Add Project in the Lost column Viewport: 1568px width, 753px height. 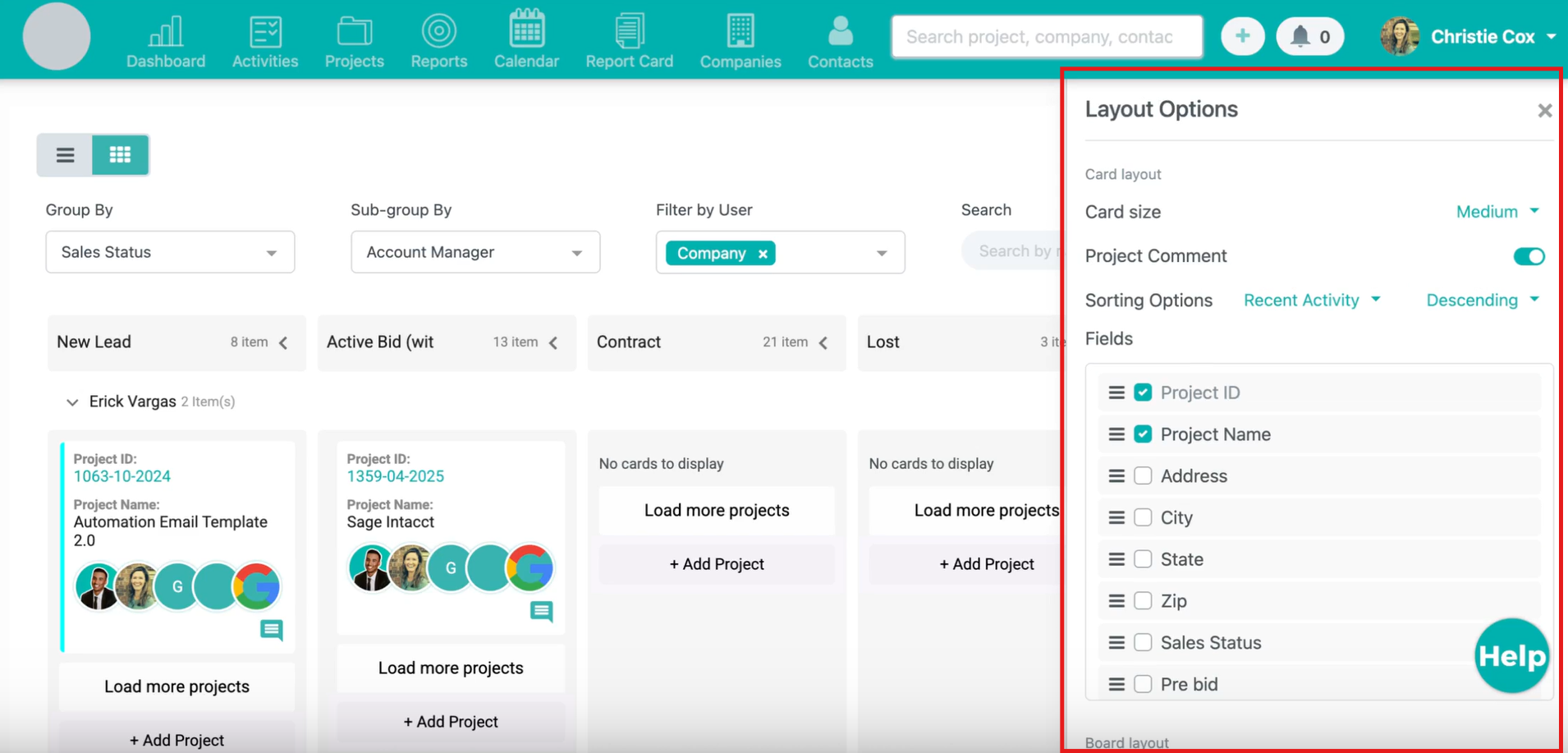tap(986, 564)
